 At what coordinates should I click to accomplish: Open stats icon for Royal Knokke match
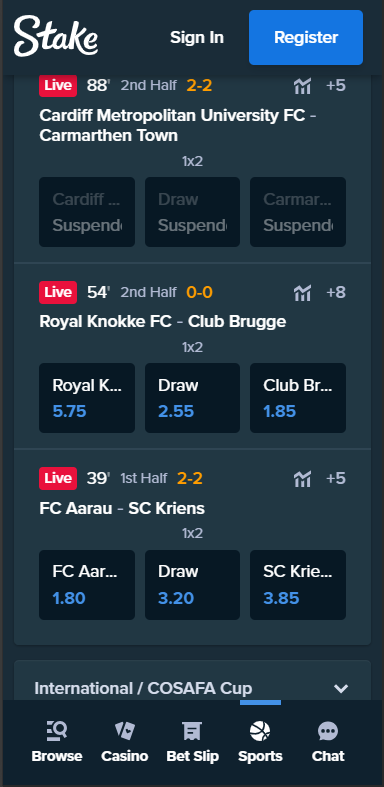(x=302, y=292)
